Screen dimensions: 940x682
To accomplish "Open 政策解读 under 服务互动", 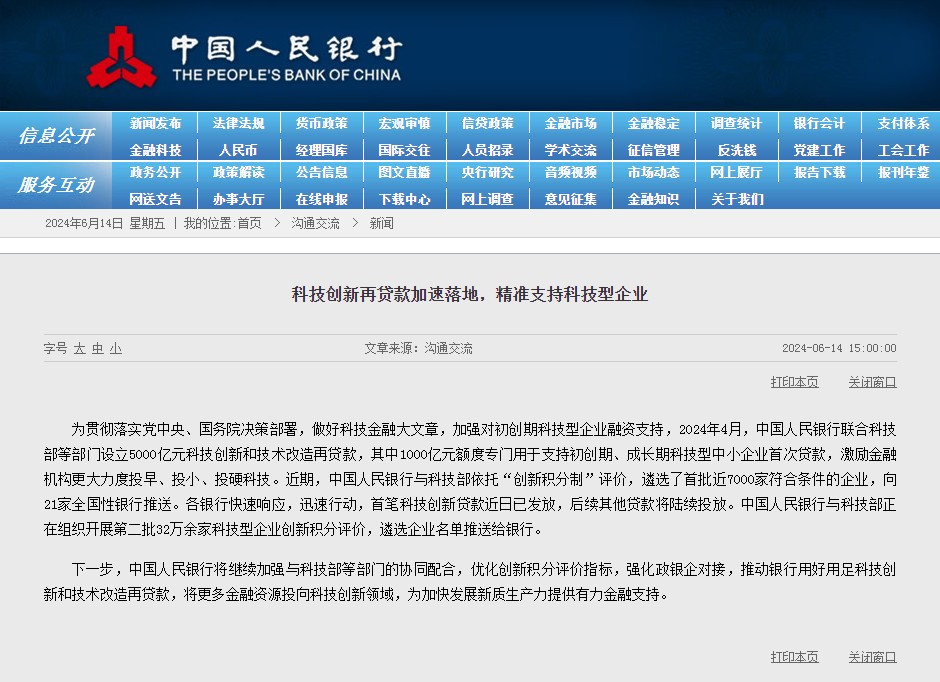I will pos(238,172).
